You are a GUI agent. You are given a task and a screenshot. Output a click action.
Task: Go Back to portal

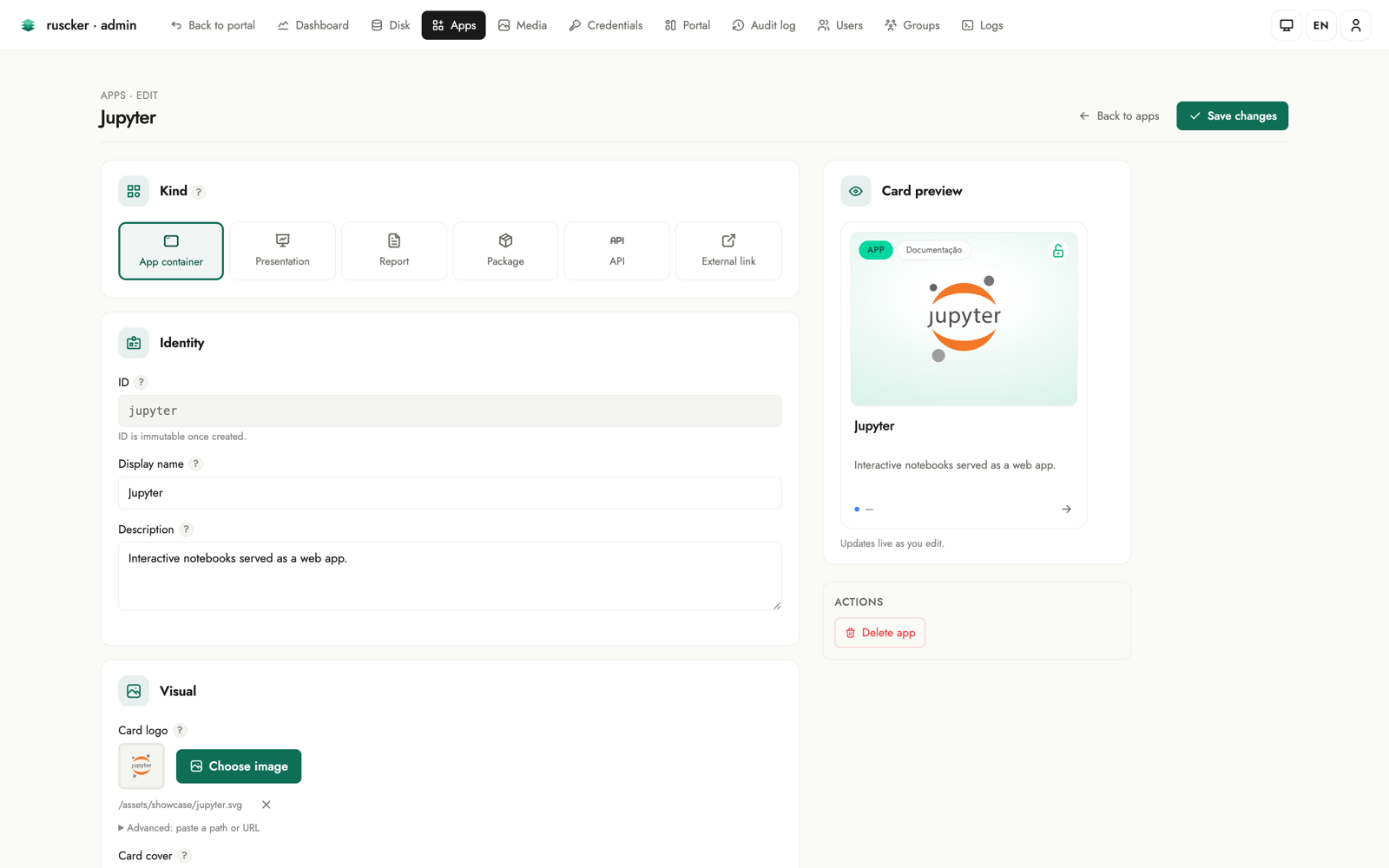pos(213,25)
